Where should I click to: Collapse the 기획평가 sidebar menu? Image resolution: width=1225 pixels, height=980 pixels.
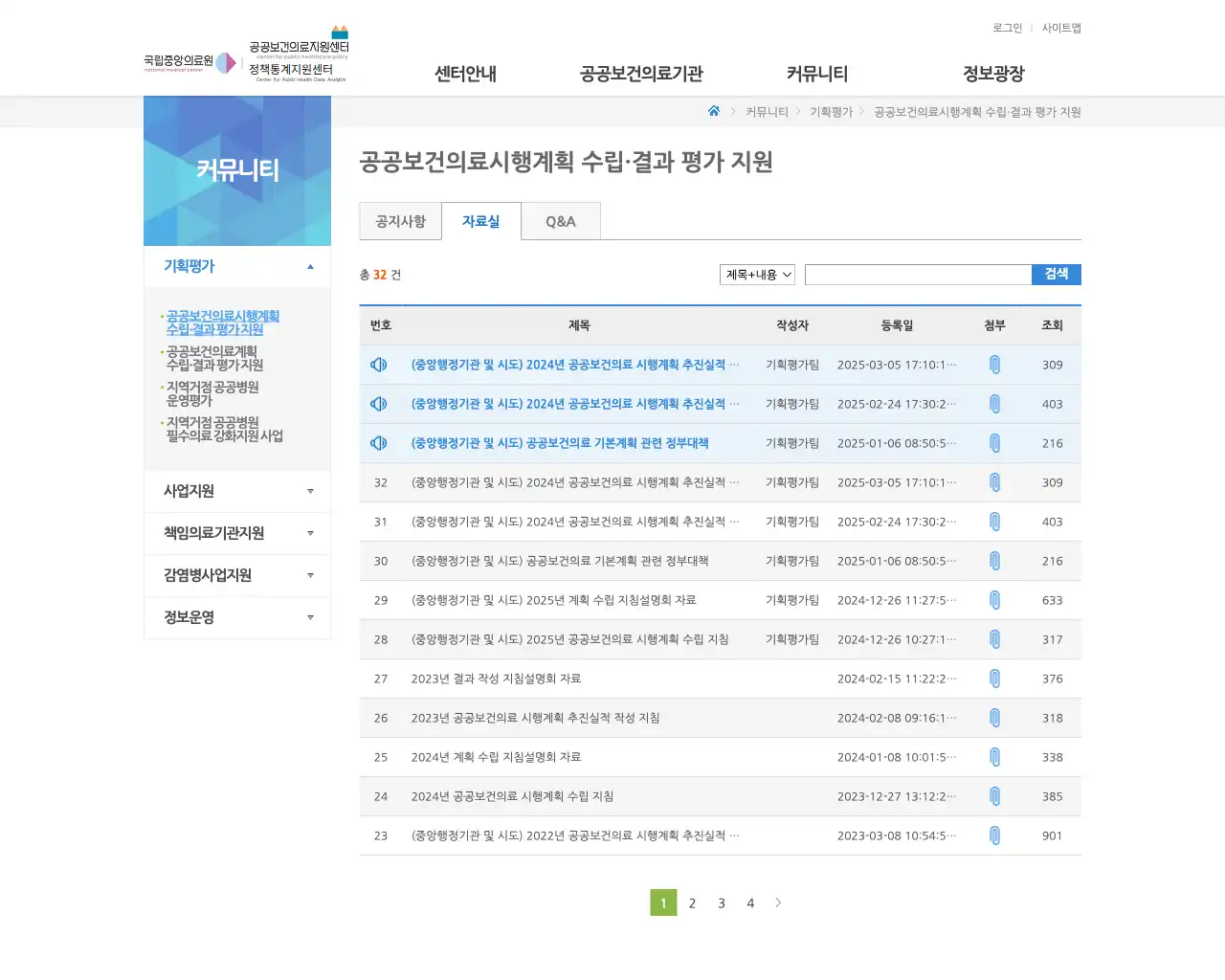[237, 266]
